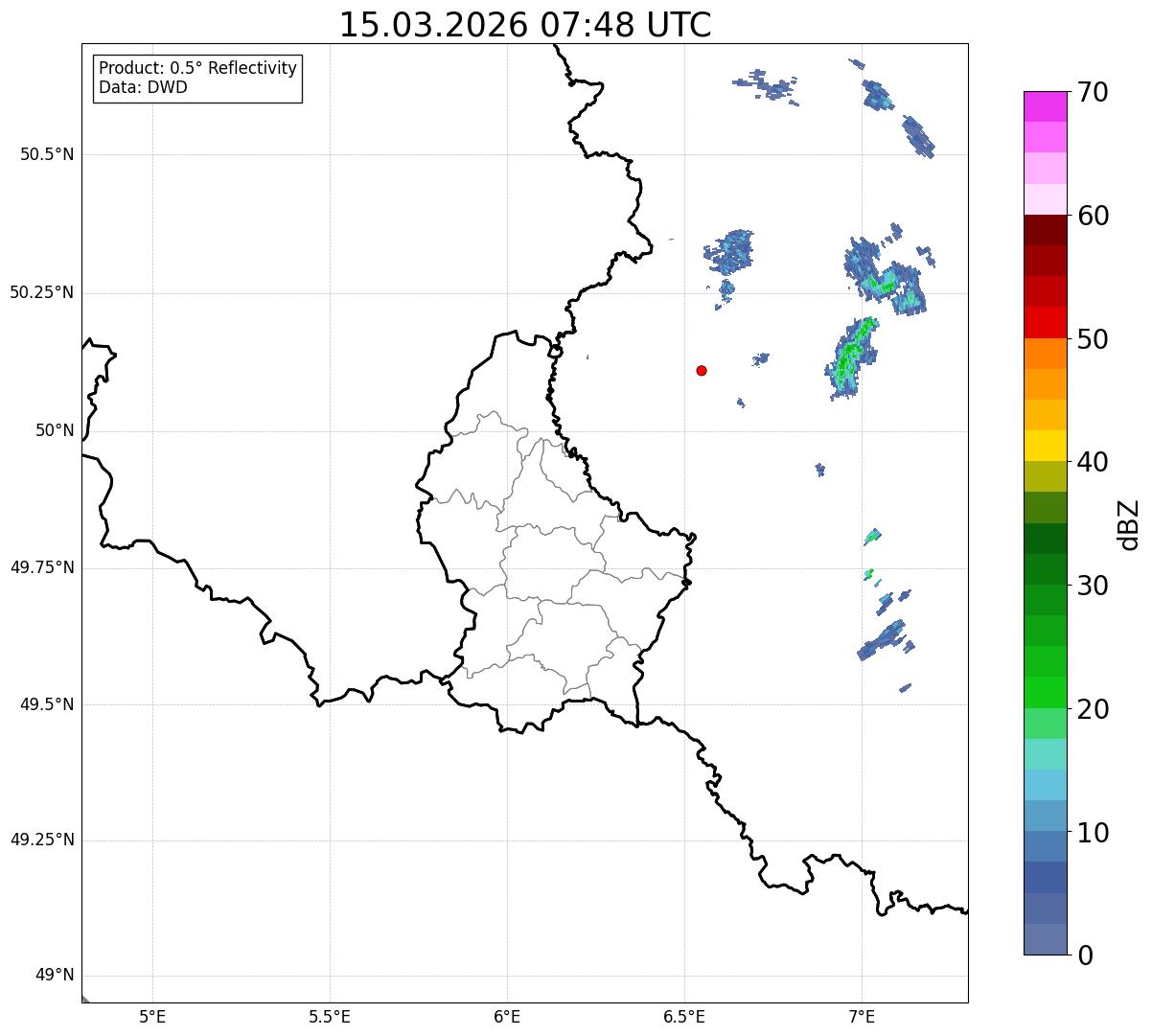Click the colorbar tick label 20
This screenshot has width=1152, height=1036.
pyautogui.click(x=1093, y=709)
